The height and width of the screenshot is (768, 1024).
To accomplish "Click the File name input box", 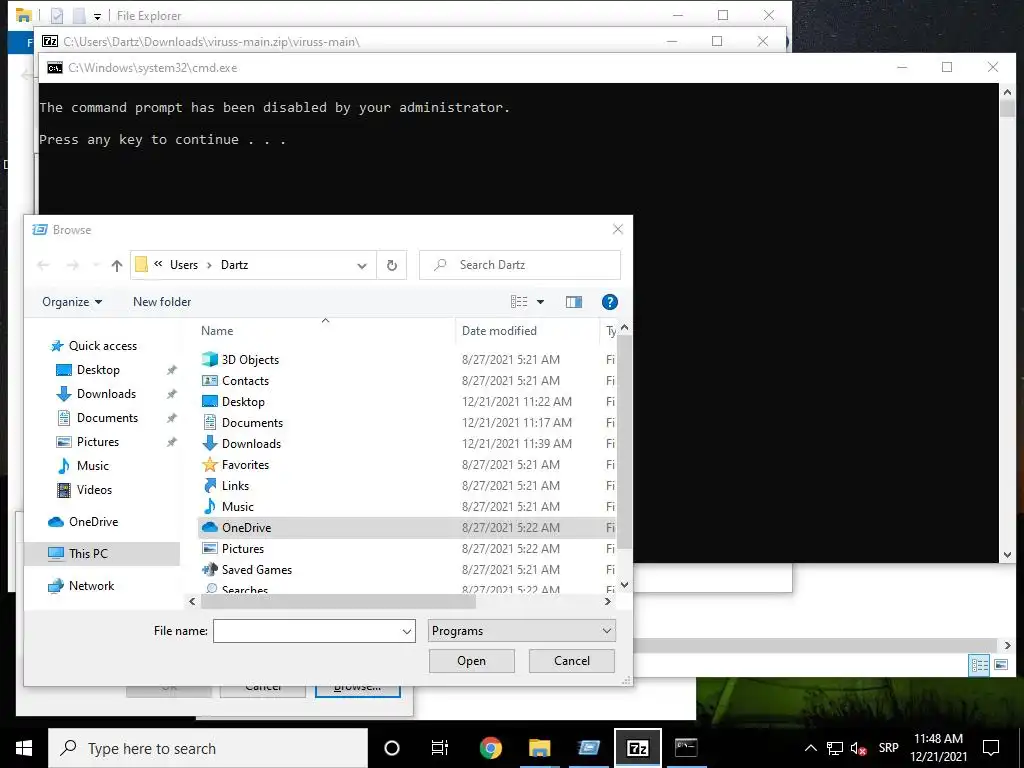I will click(x=306, y=631).
